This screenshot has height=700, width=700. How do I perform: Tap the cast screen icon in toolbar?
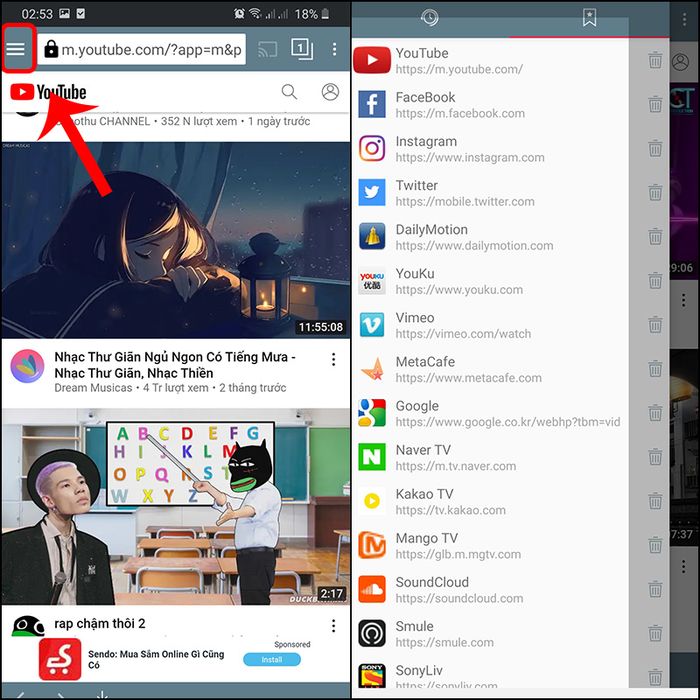(267, 49)
